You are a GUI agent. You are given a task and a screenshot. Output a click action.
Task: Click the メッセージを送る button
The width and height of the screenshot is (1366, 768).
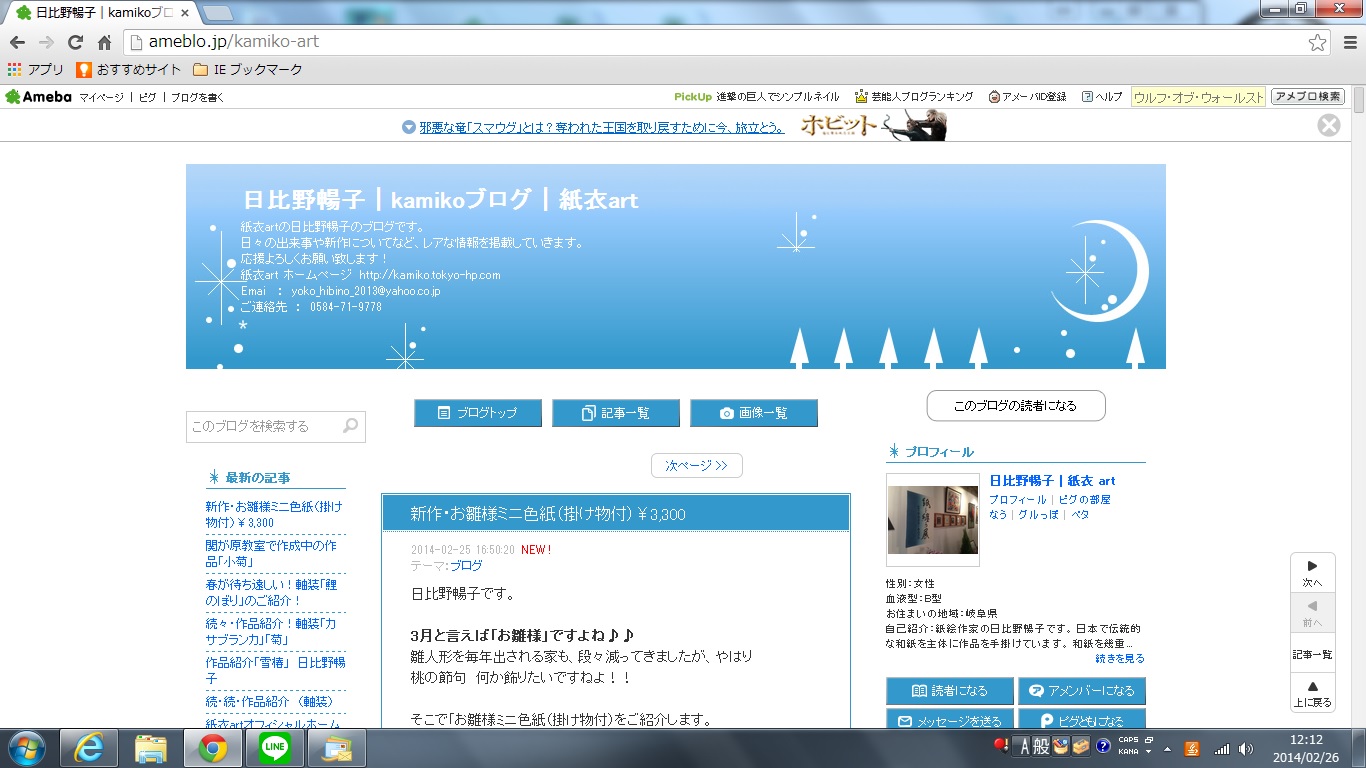[x=950, y=720]
